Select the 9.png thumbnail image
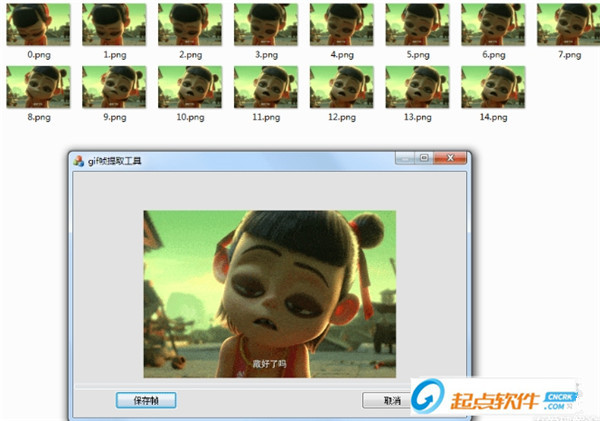The width and height of the screenshot is (600, 421). (x=114, y=87)
